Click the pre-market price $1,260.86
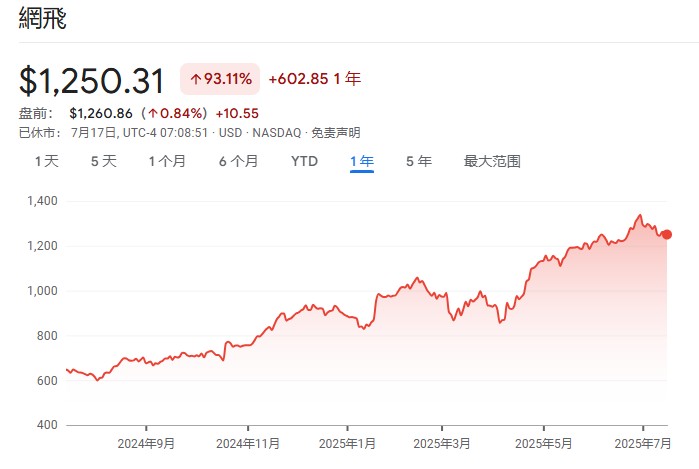Screen dimensions: 699x469 101,113
